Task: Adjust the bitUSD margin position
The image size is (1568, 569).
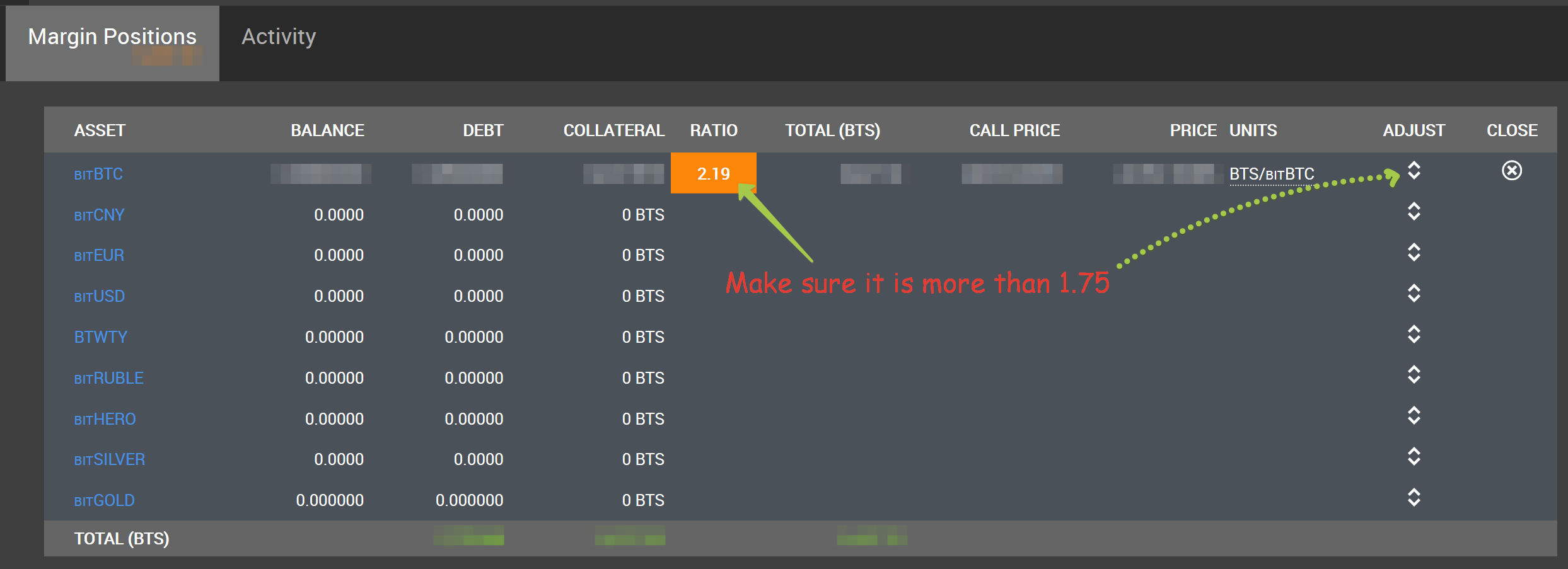Action: point(1414,294)
